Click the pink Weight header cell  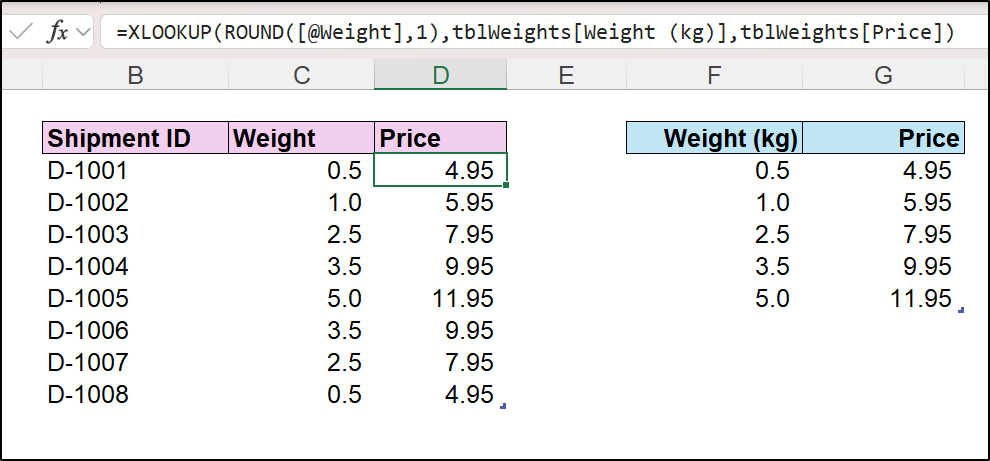(x=301, y=138)
